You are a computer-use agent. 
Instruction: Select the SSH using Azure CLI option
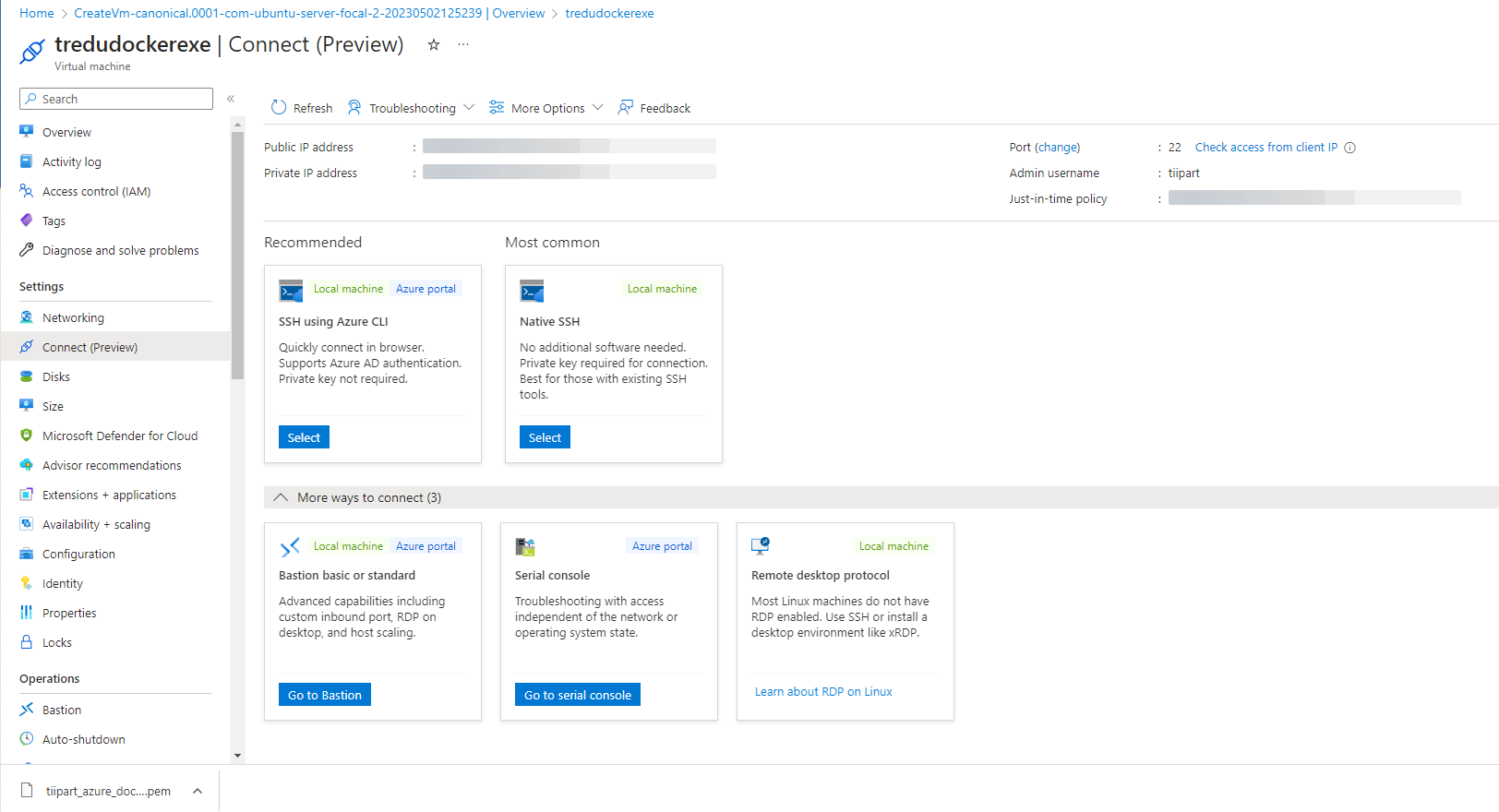click(x=304, y=437)
